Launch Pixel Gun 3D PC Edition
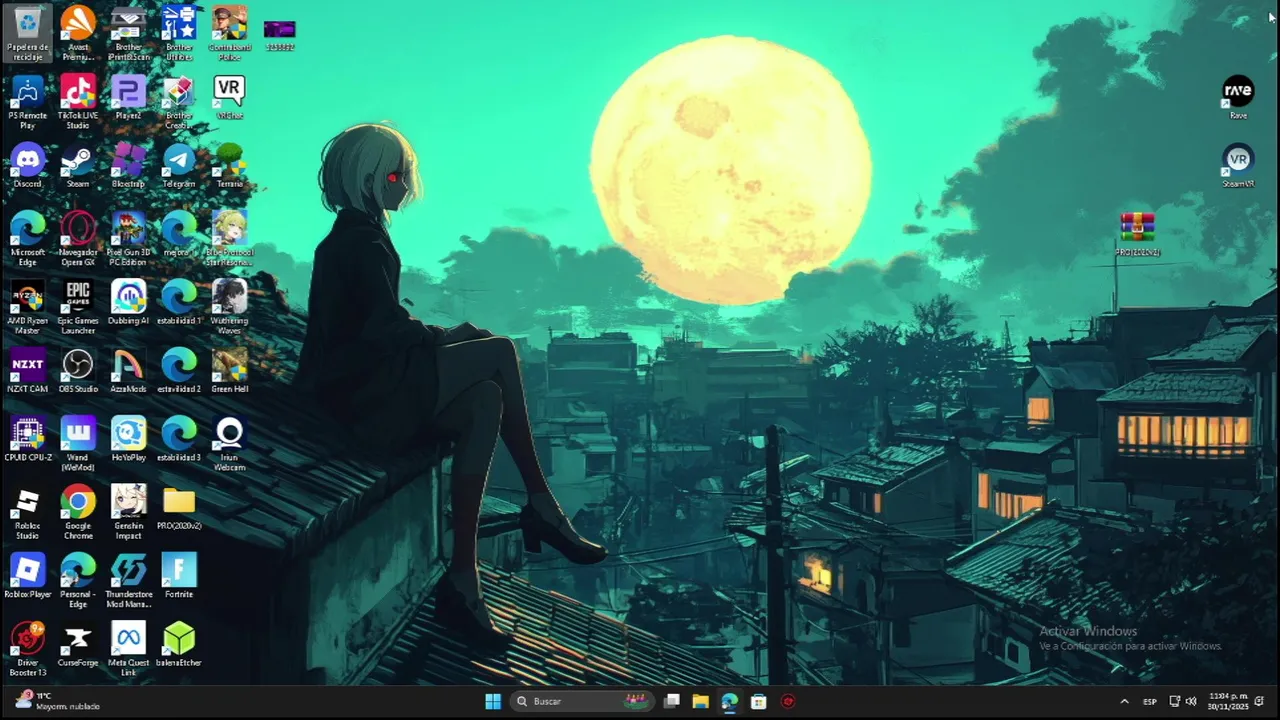Image resolution: width=1280 pixels, height=720 pixels. tap(128, 238)
